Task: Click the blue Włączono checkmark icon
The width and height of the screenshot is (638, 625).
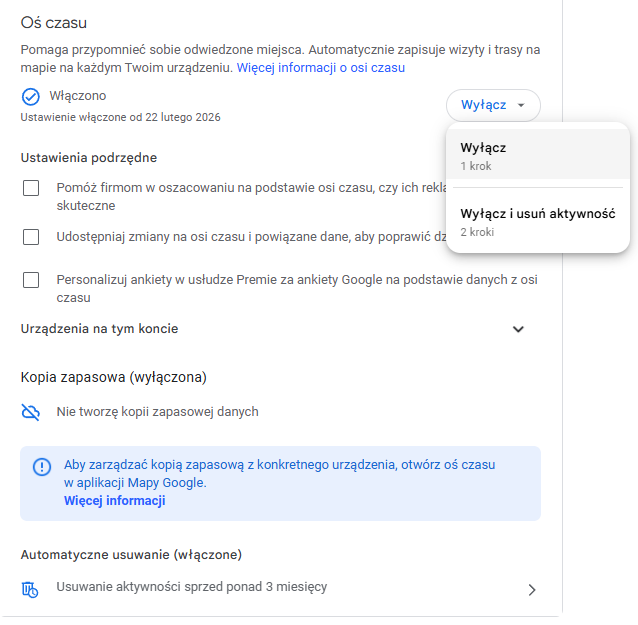Action: tap(30, 97)
